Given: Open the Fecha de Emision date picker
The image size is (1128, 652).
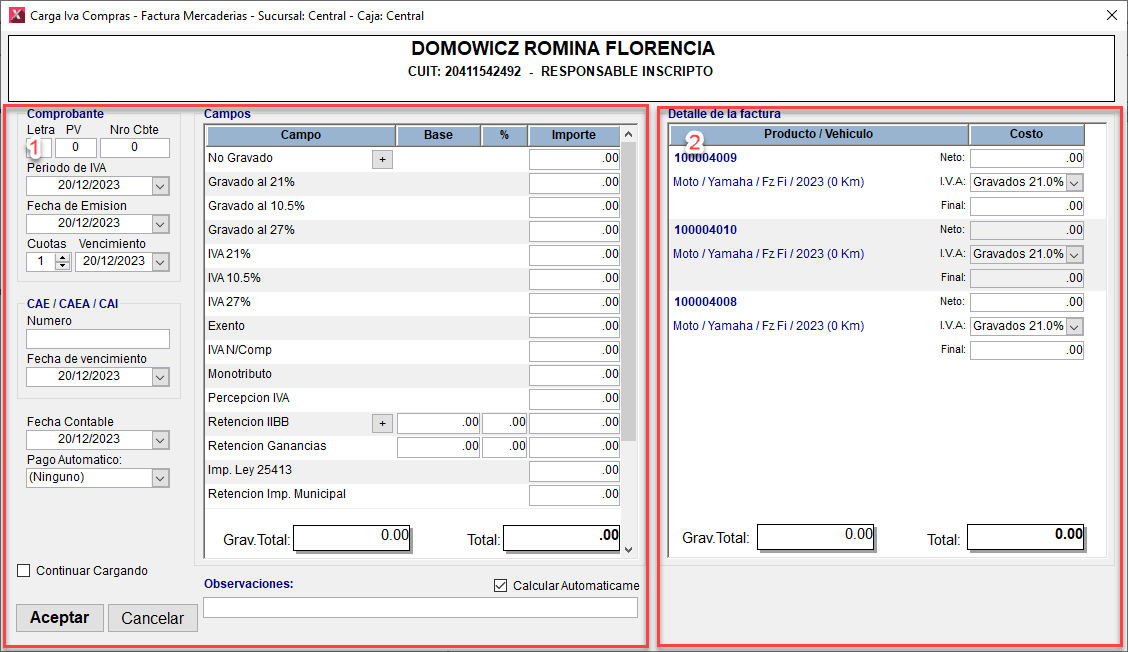Looking at the screenshot, I should click(160, 224).
